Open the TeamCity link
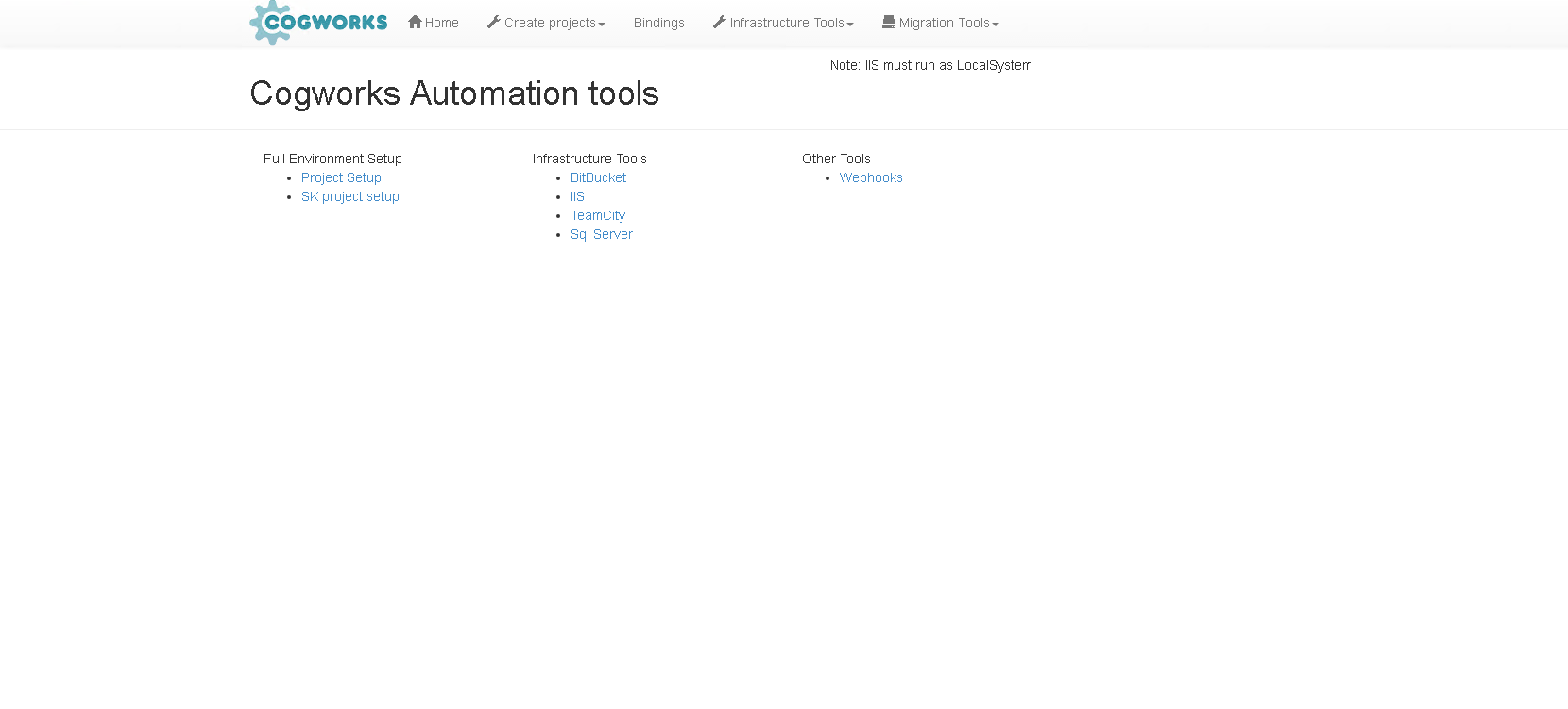 coord(598,215)
